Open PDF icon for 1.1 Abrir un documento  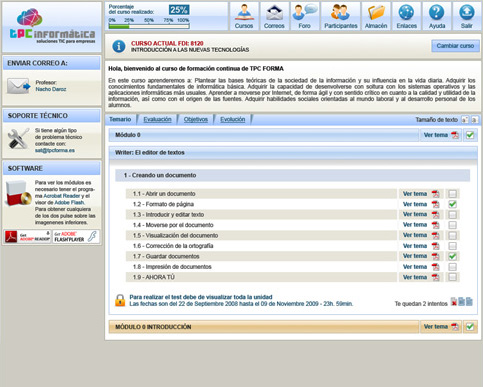click(x=435, y=194)
